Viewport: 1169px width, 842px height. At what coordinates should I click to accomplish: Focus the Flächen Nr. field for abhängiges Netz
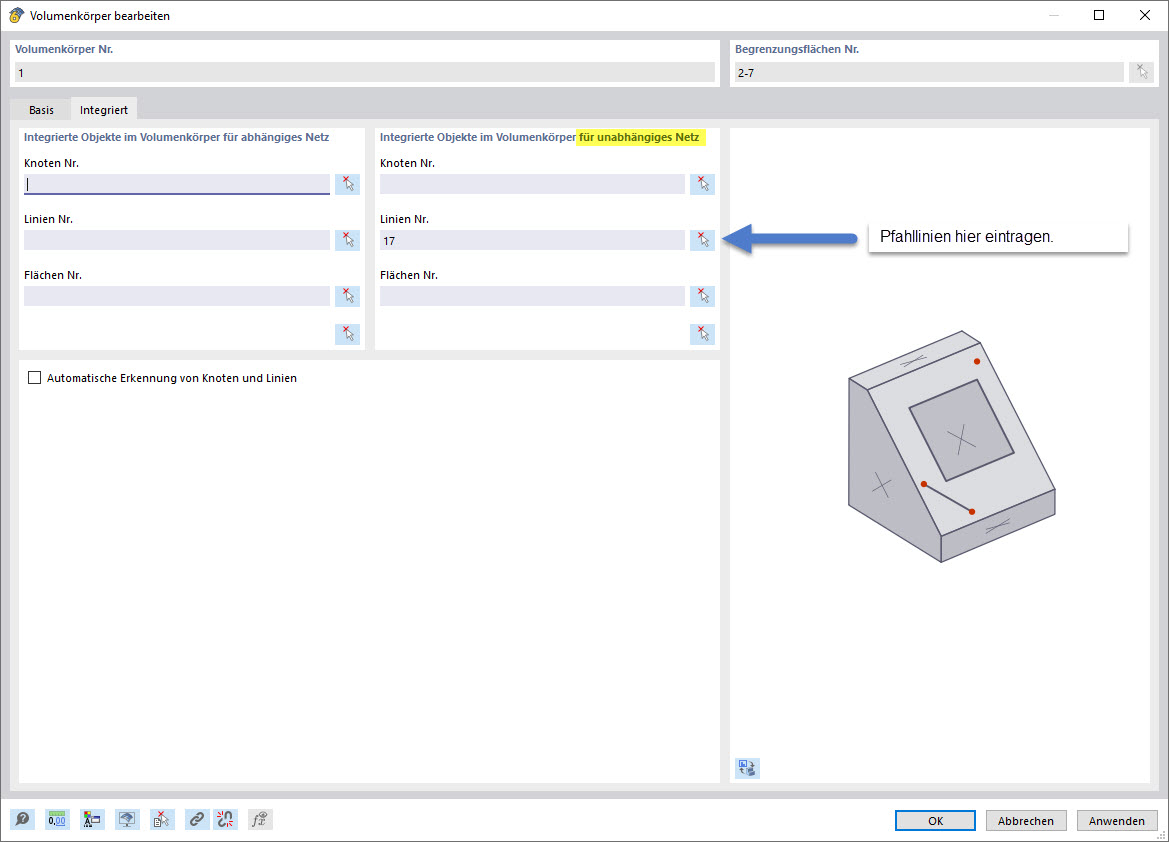(177, 296)
